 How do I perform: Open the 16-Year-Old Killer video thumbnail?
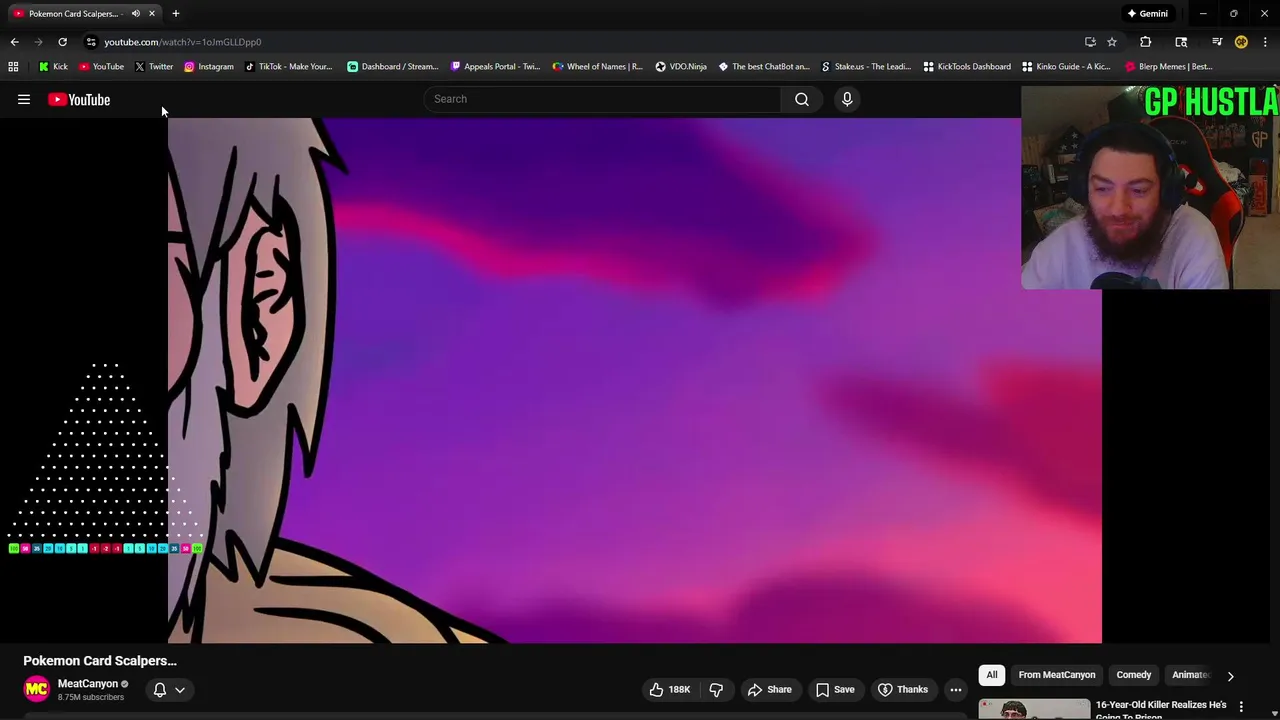(x=1034, y=709)
